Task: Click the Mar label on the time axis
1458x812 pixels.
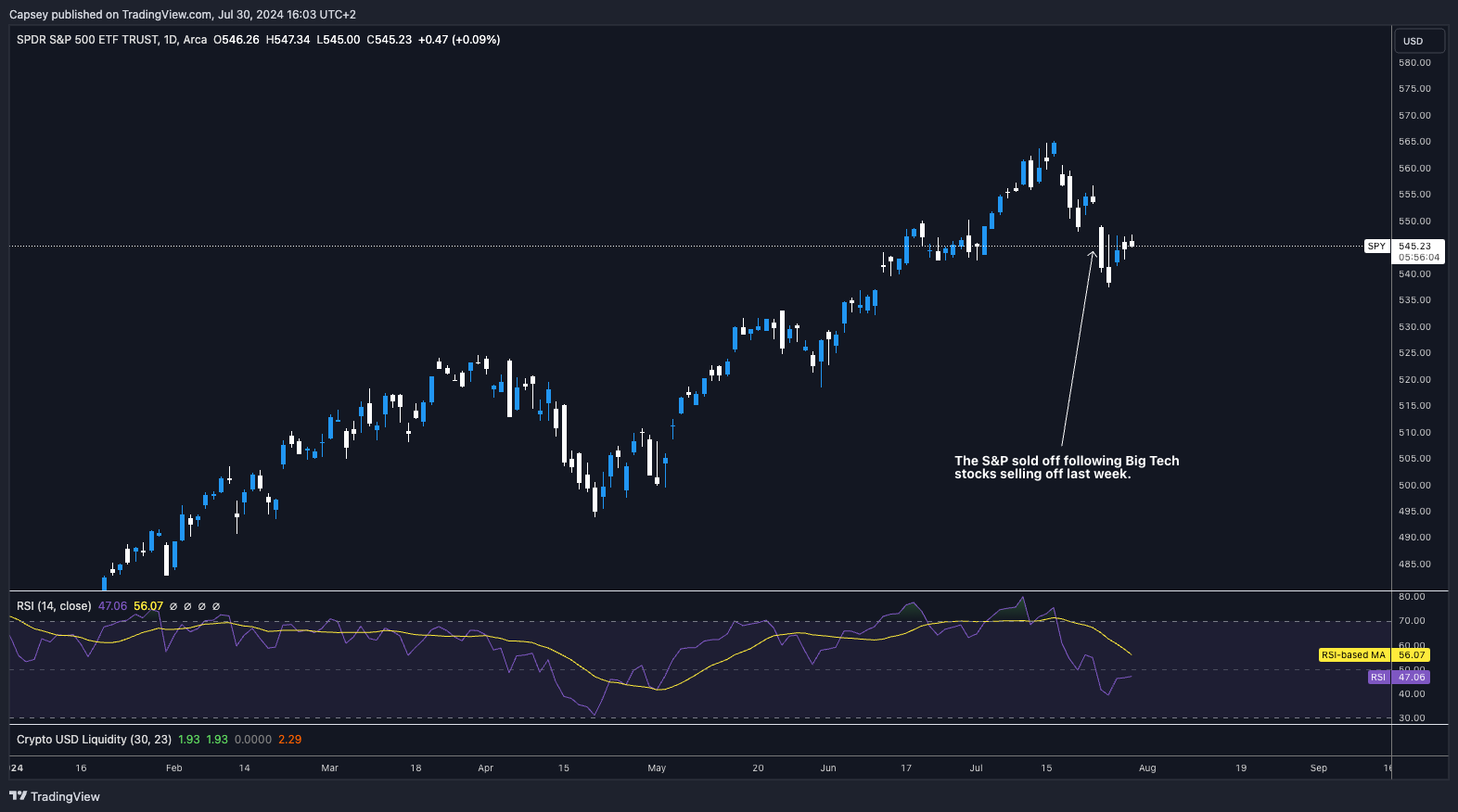Action: click(x=329, y=768)
